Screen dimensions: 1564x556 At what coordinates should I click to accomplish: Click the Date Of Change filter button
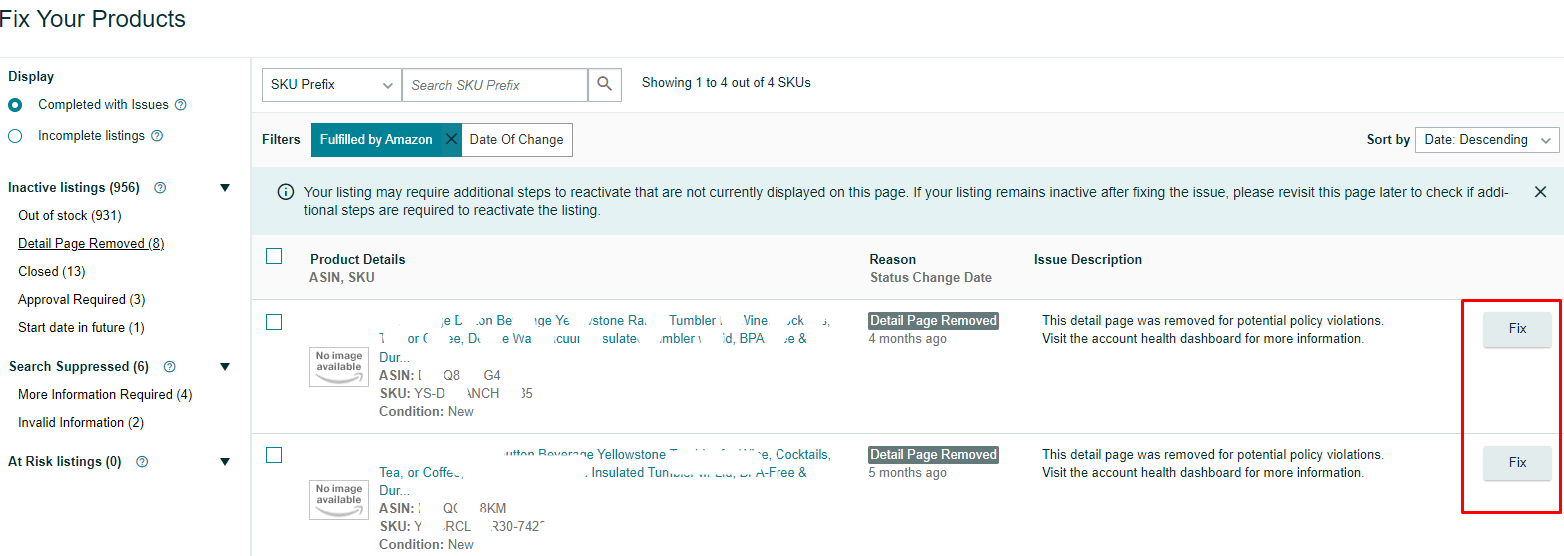click(x=517, y=140)
